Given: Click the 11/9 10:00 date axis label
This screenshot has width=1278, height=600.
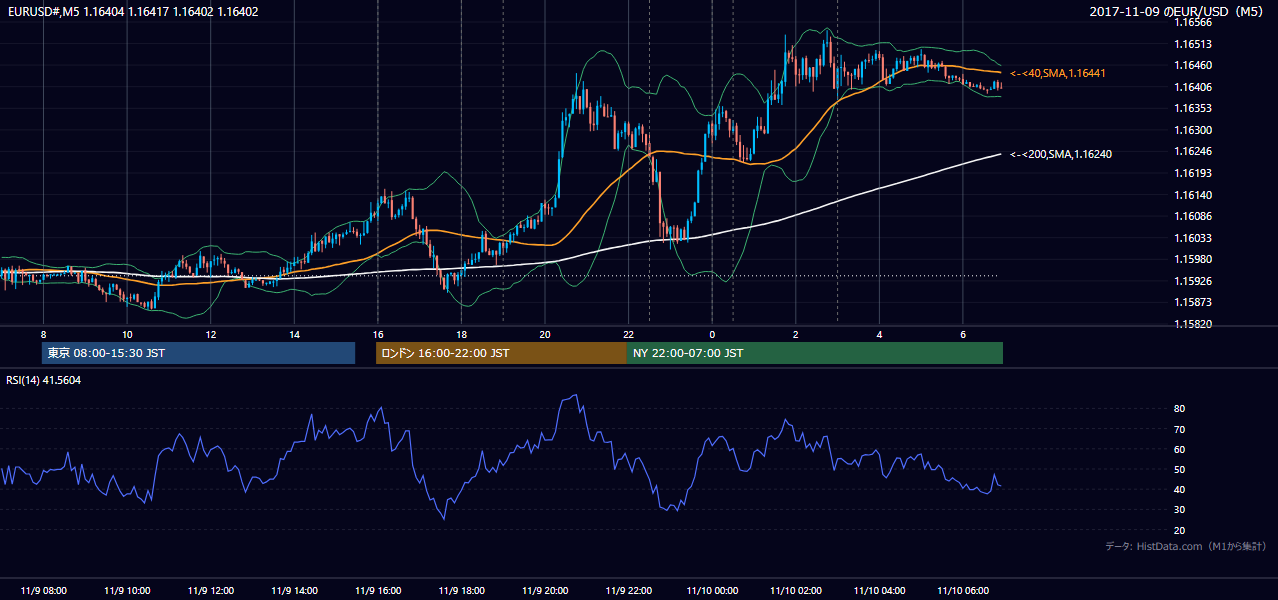Looking at the screenshot, I should (x=127, y=591).
